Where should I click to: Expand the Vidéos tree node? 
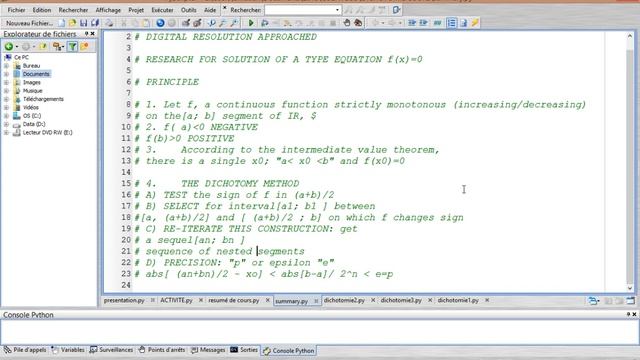[x=6, y=107]
